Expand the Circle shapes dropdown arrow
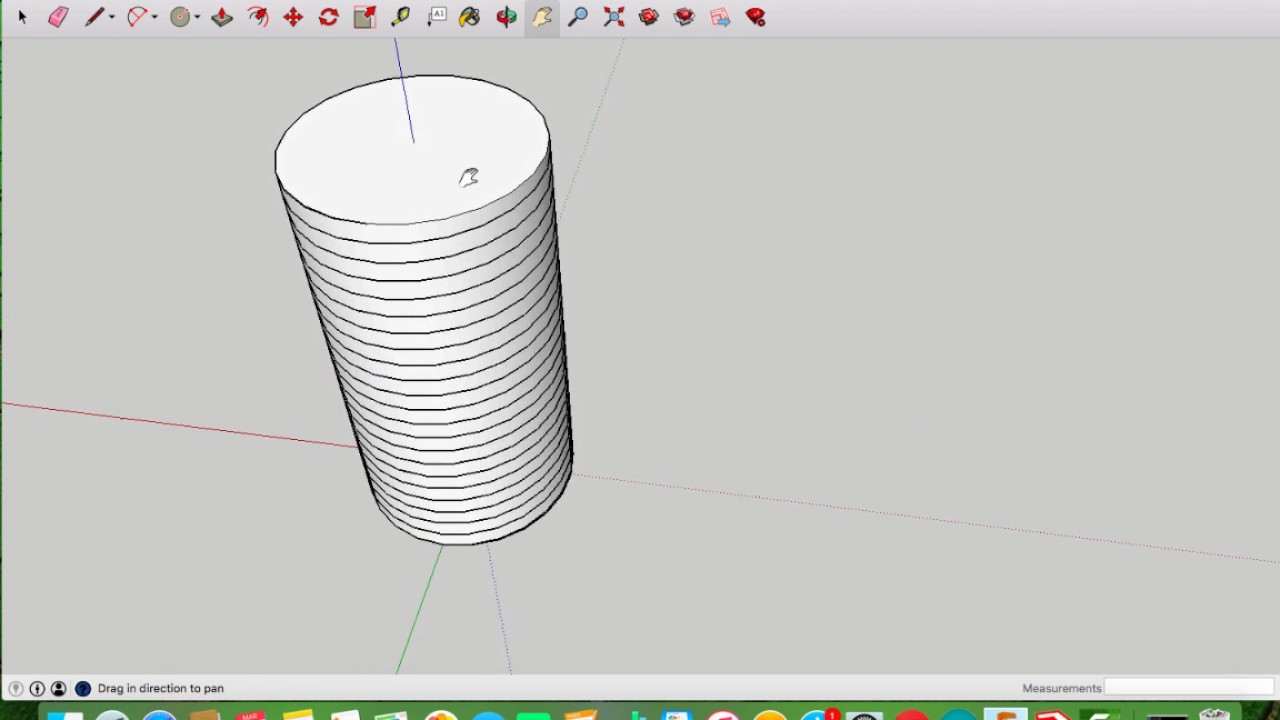The width and height of the screenshot is (1280, 720). coord(197,17)
